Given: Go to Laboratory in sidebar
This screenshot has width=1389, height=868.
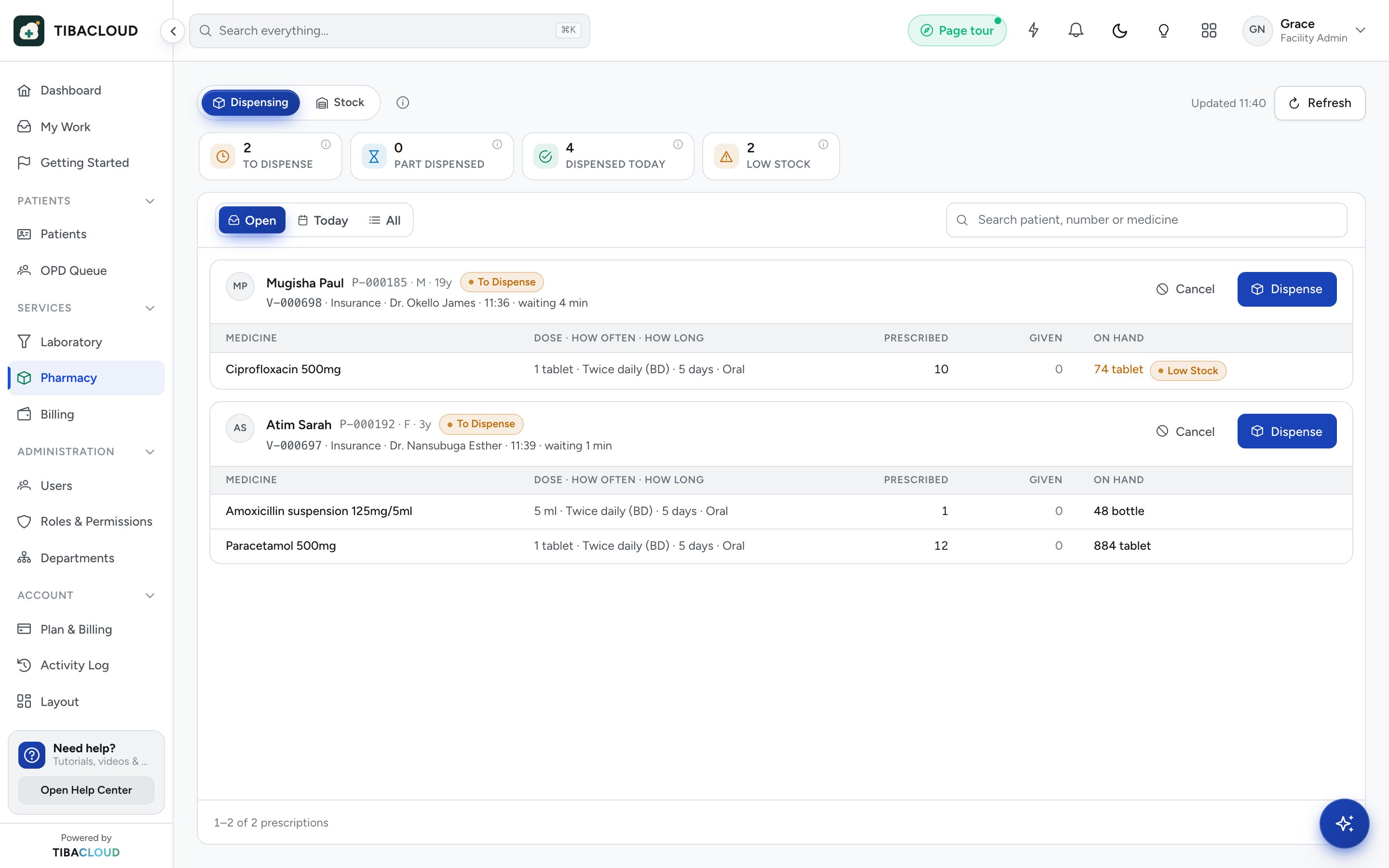Looking at the screenshot, I should [86, 342].
